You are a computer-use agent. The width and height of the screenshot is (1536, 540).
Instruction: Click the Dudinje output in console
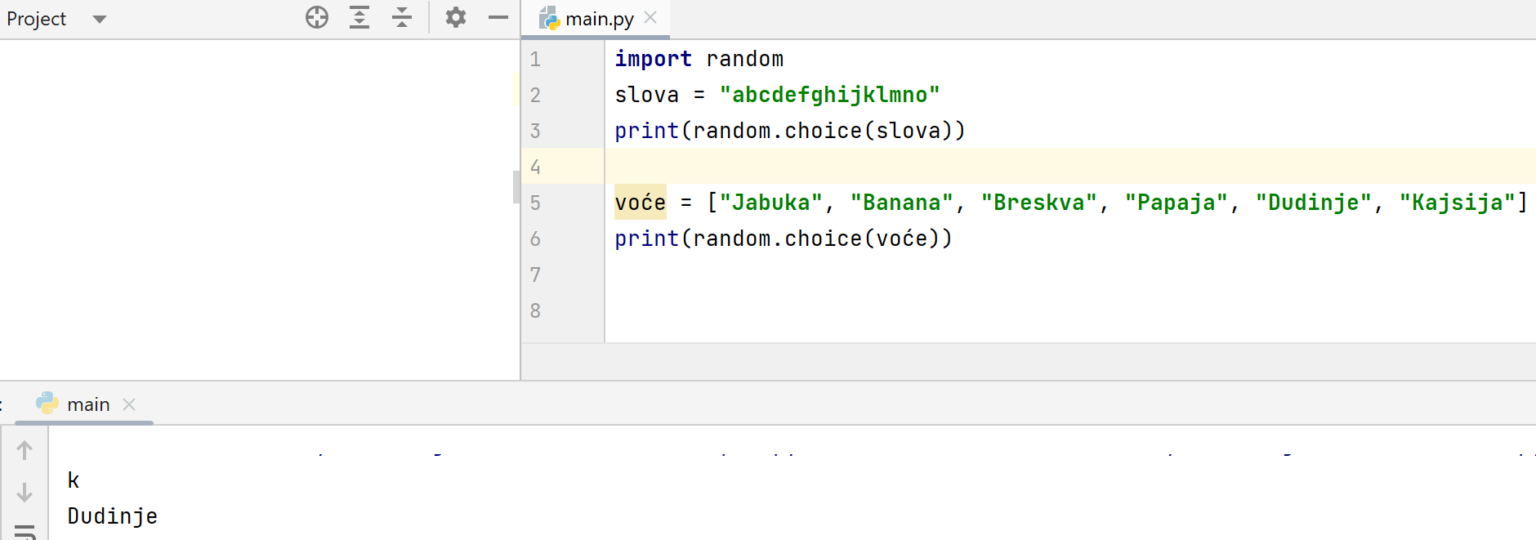pos(112,517)
